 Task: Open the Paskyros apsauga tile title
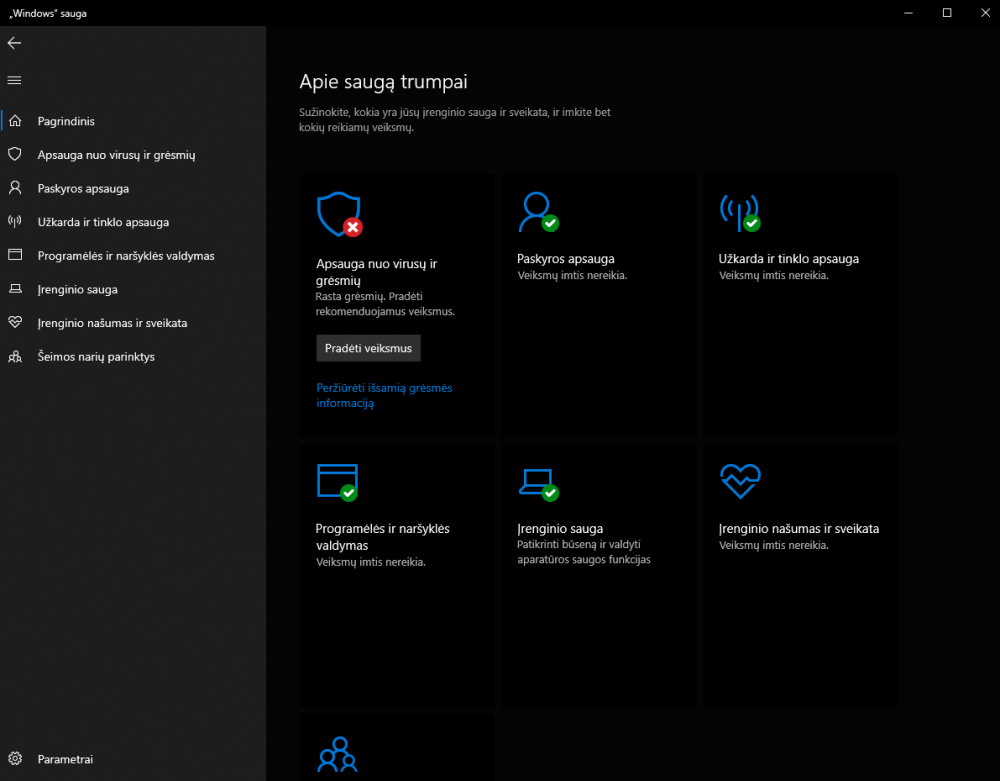coord(566,259)
